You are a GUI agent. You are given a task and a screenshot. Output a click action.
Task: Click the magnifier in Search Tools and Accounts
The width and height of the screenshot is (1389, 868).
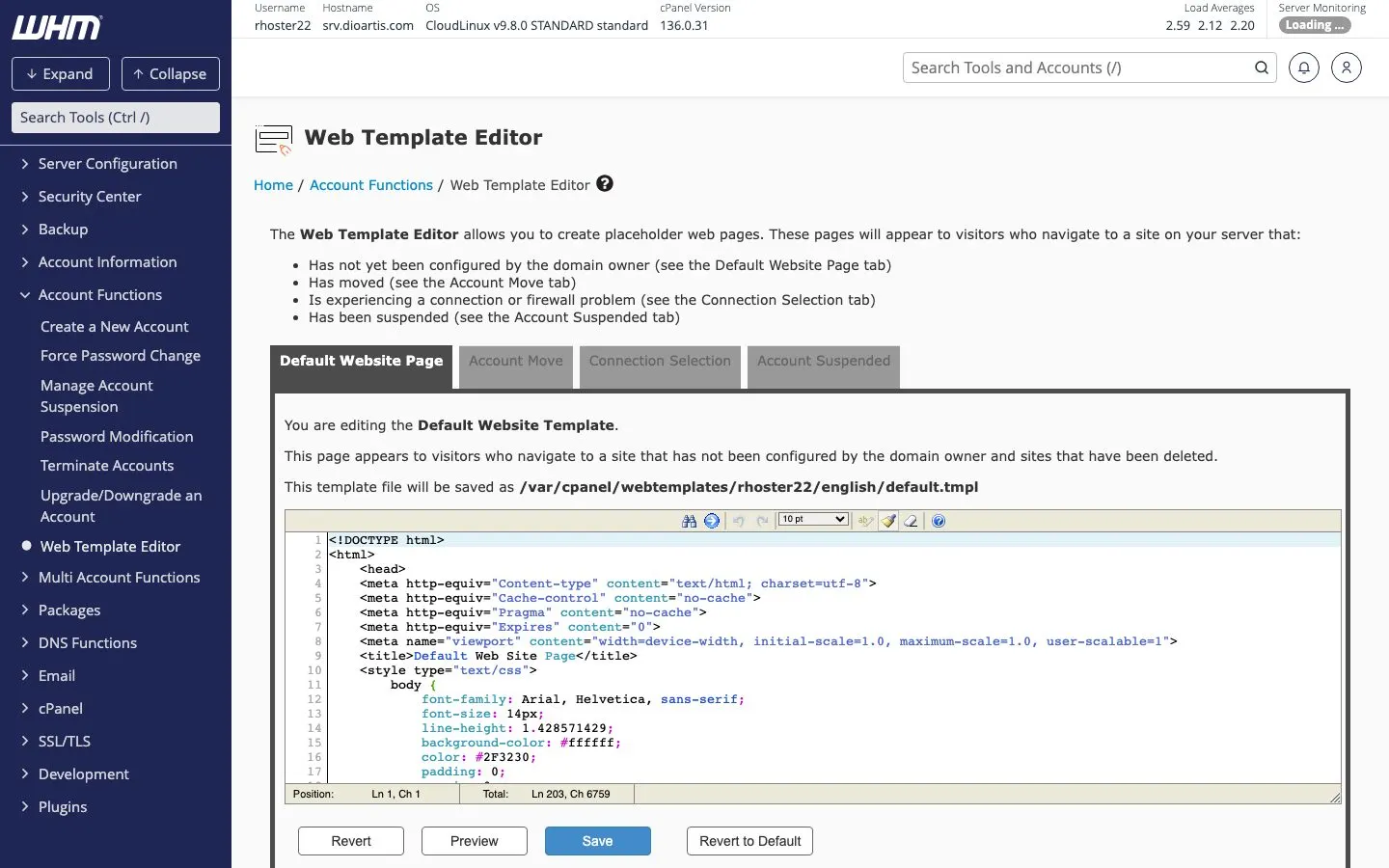tap(1261, 68)
